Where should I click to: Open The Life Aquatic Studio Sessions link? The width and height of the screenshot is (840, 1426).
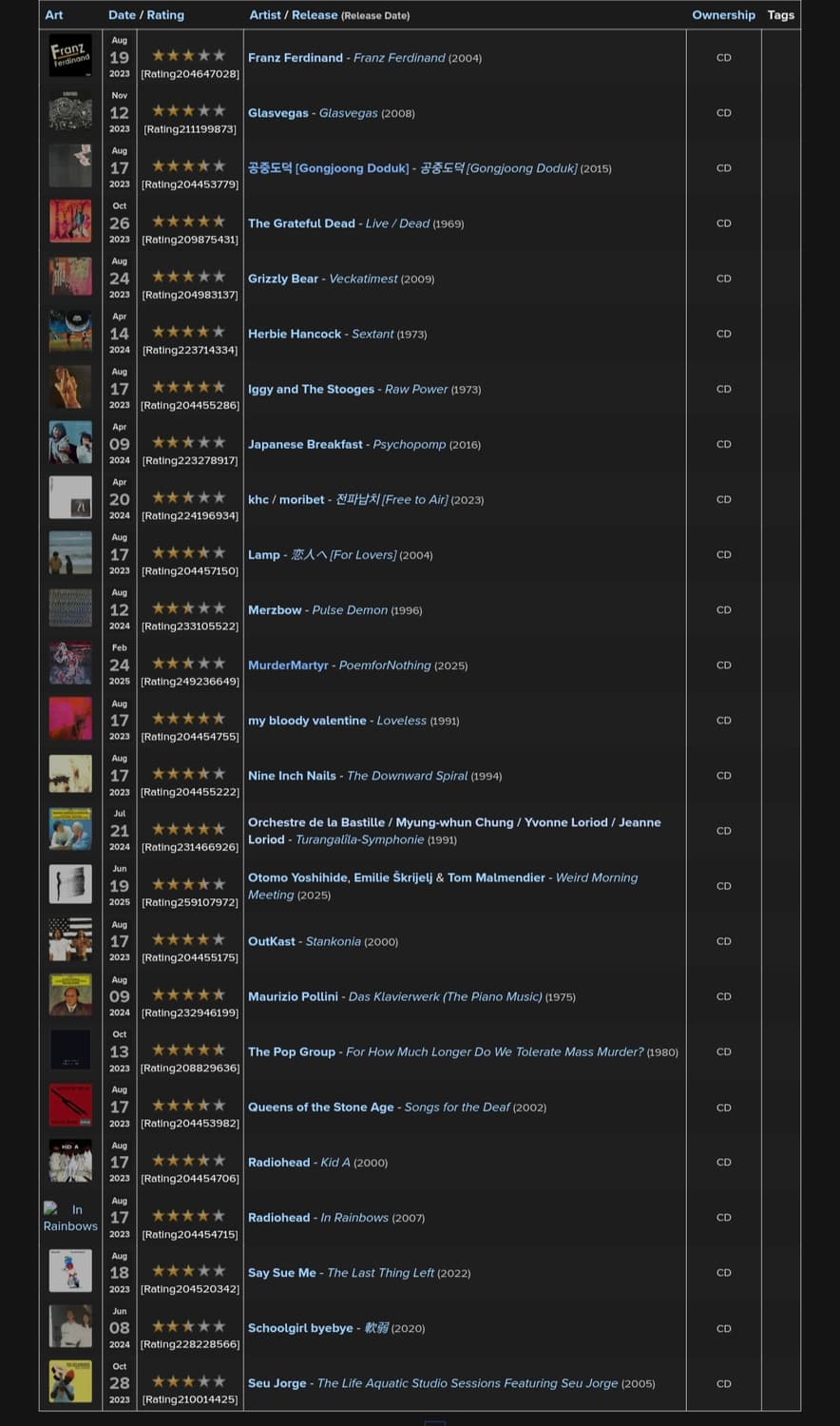468,1383
